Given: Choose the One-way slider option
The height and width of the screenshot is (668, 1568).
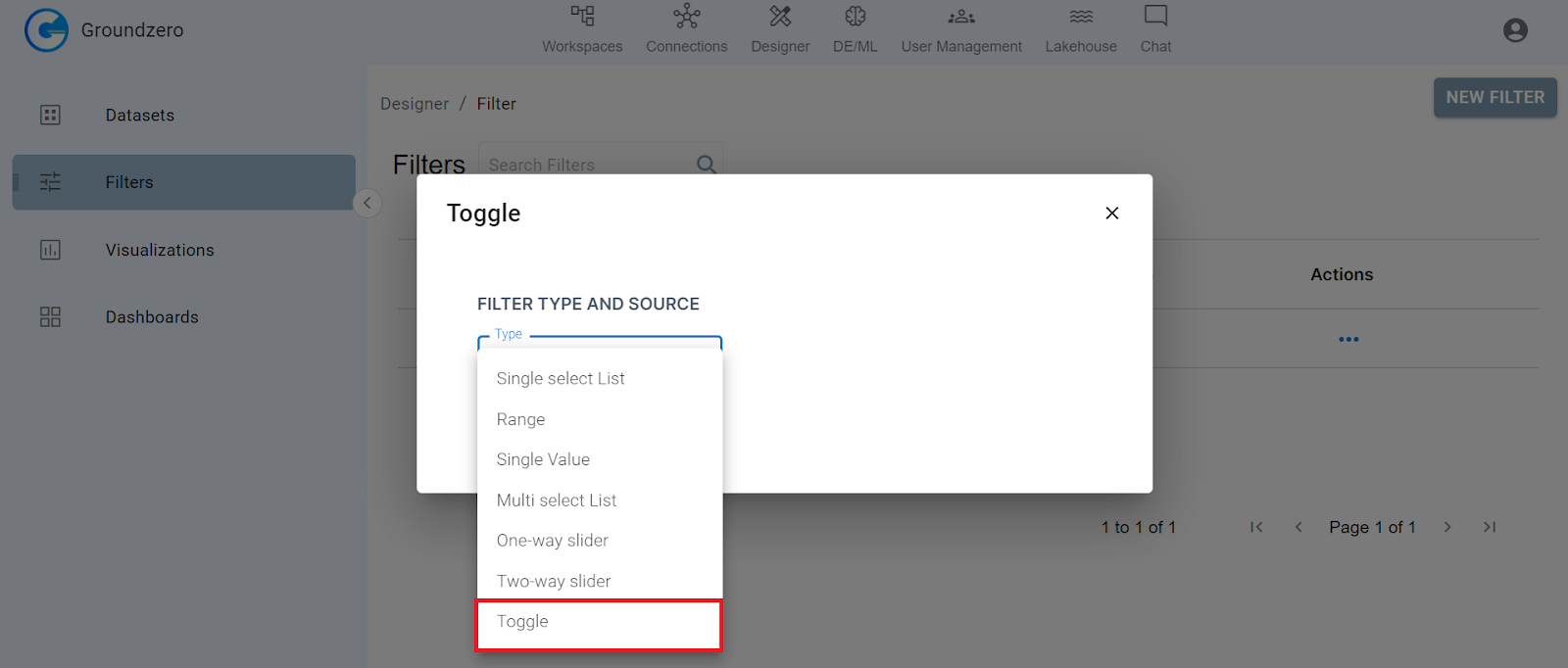Looking at the screenshot, I should [552, 541].
